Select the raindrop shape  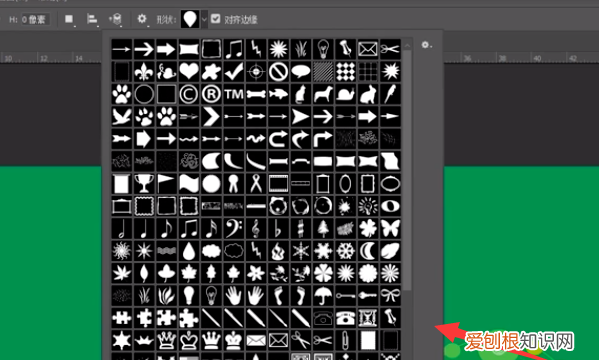tap(189, 251)
